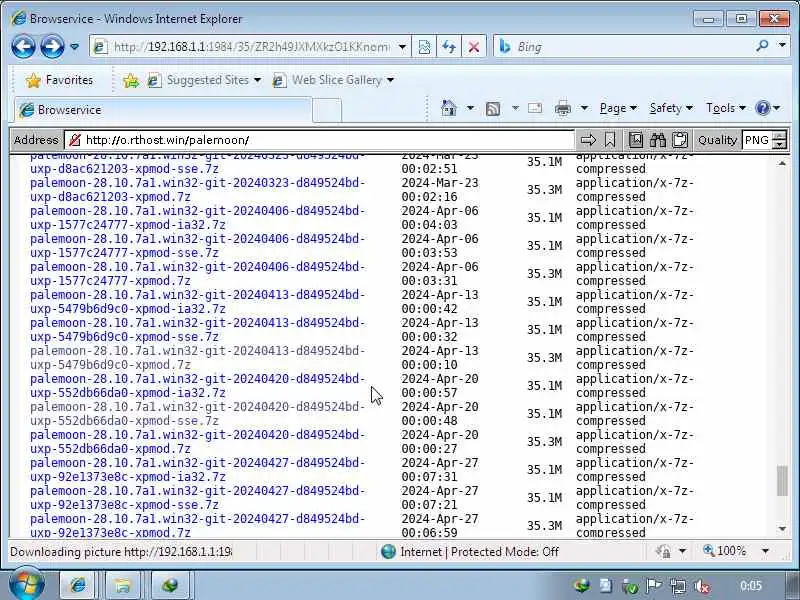Click the globe application taskbar icon
The width and height of the screenshot is (800, 600).
click(x=169, y=585)
